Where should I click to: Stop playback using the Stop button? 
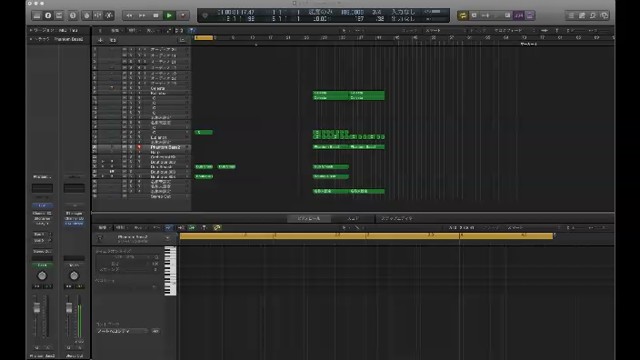156,16
